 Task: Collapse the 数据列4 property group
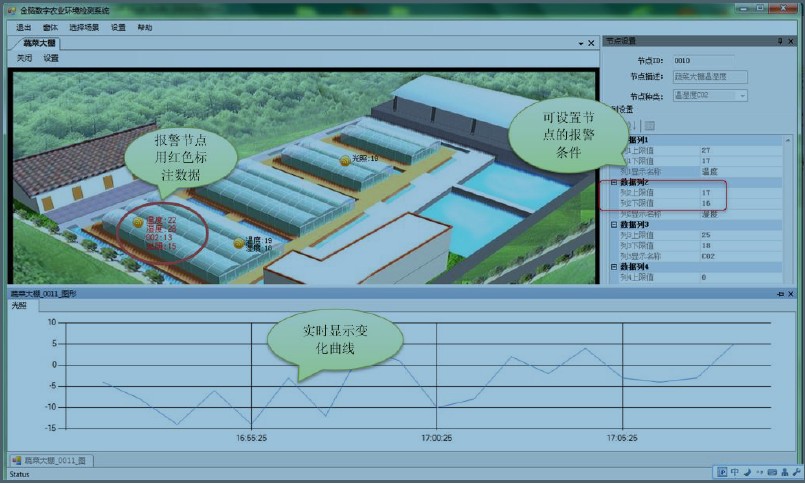[614, 266]
